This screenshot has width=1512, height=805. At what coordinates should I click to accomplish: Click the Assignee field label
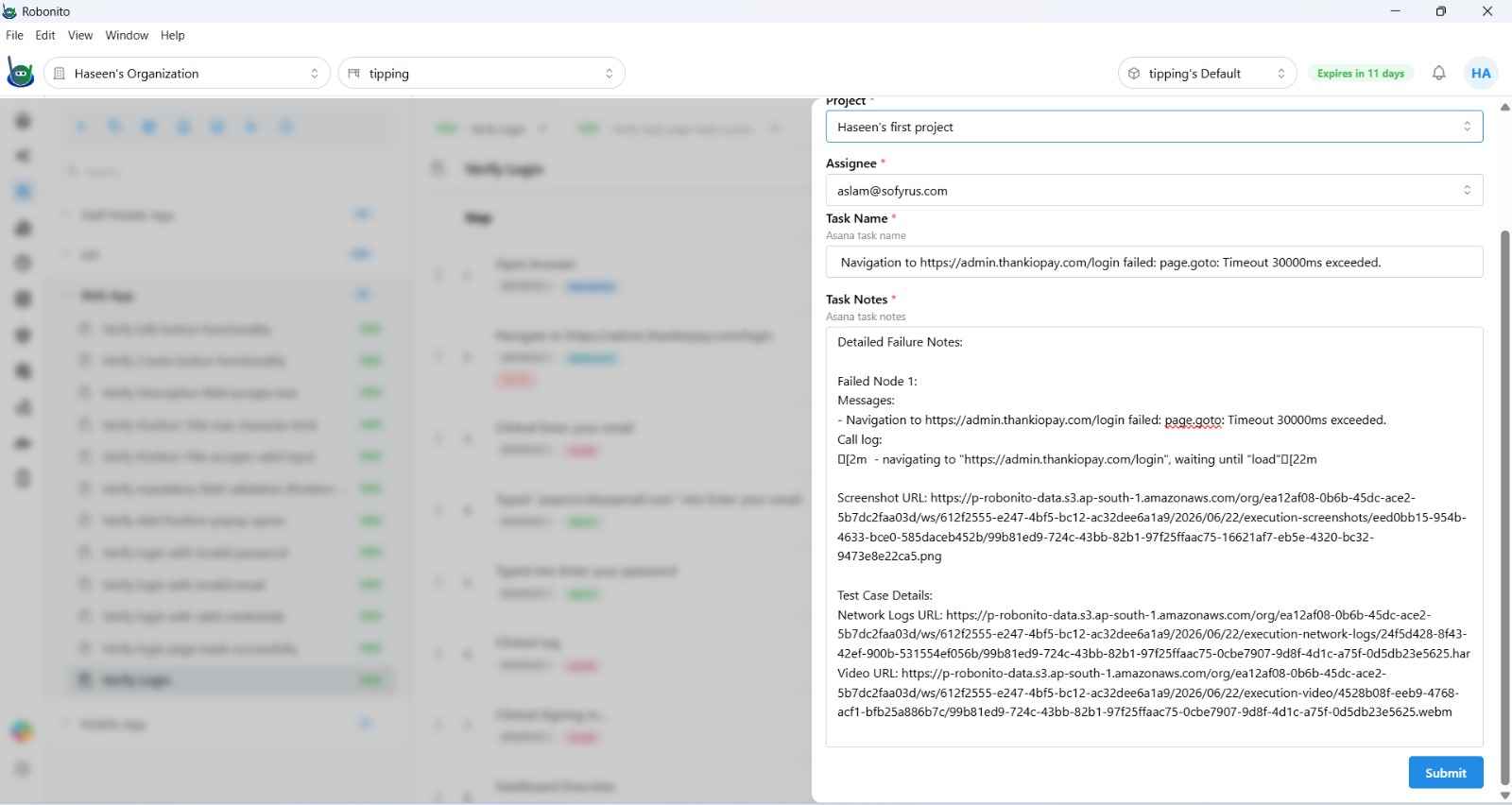851,163
